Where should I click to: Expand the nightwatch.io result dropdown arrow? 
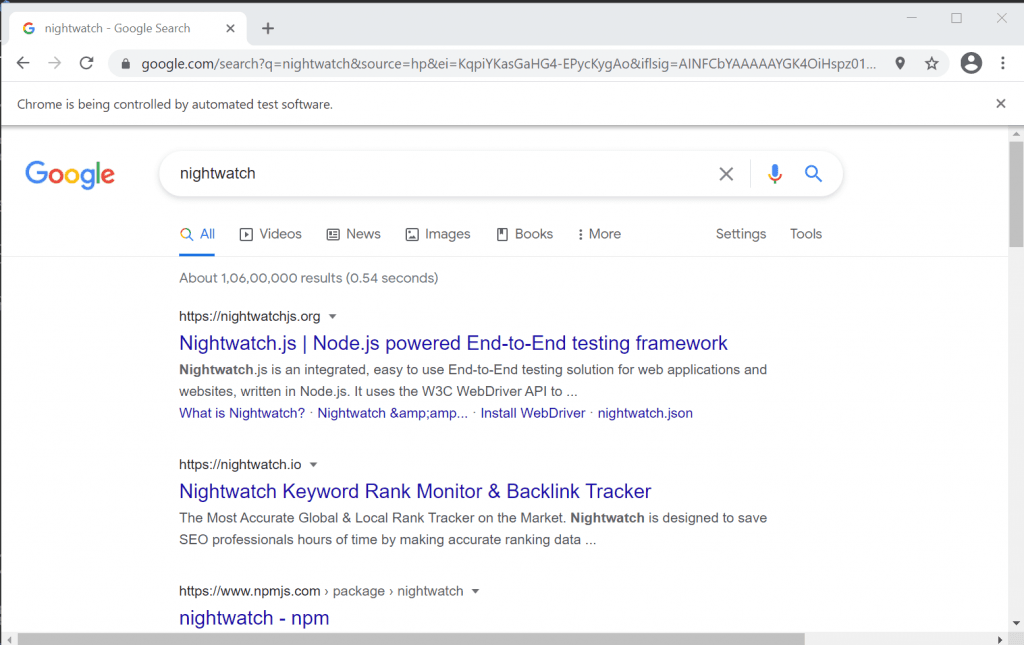coord(313,465)
